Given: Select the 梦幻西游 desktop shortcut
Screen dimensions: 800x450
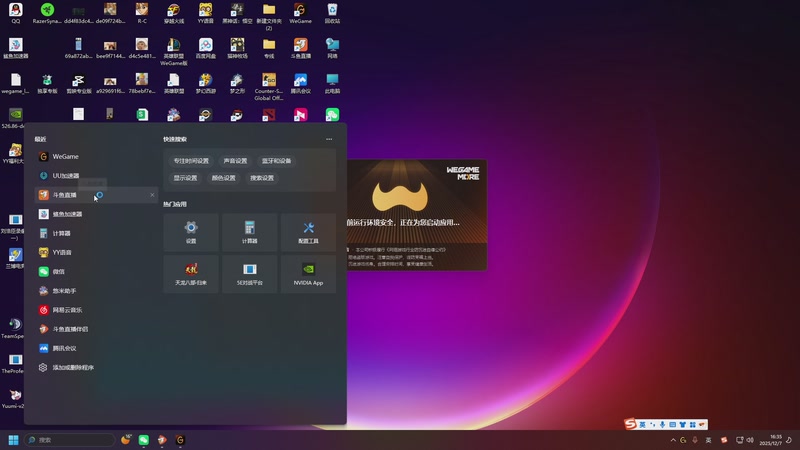Looking at the screenshot, I should click(206, 84).
